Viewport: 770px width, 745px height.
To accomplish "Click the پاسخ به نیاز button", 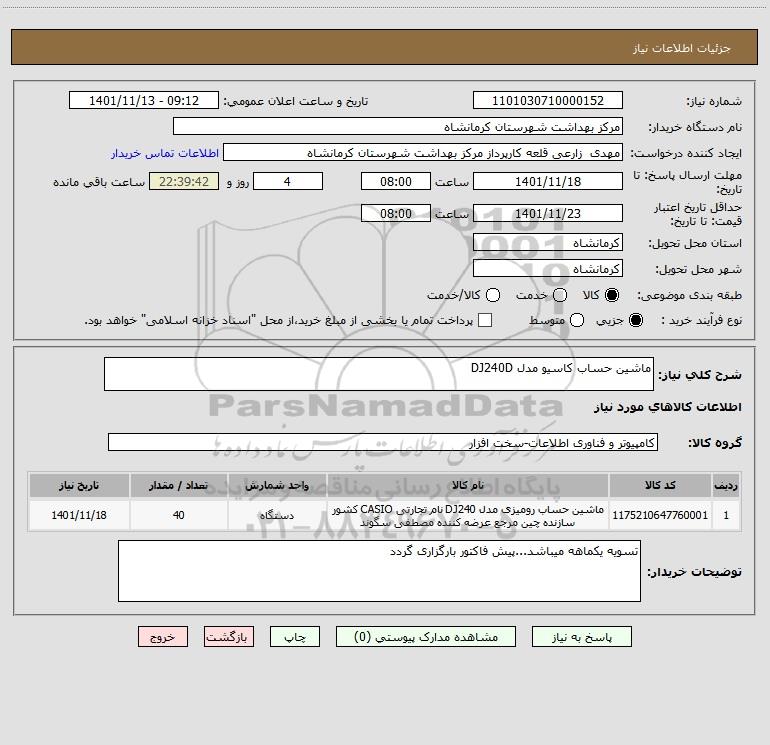I will (x=582, y=637).
